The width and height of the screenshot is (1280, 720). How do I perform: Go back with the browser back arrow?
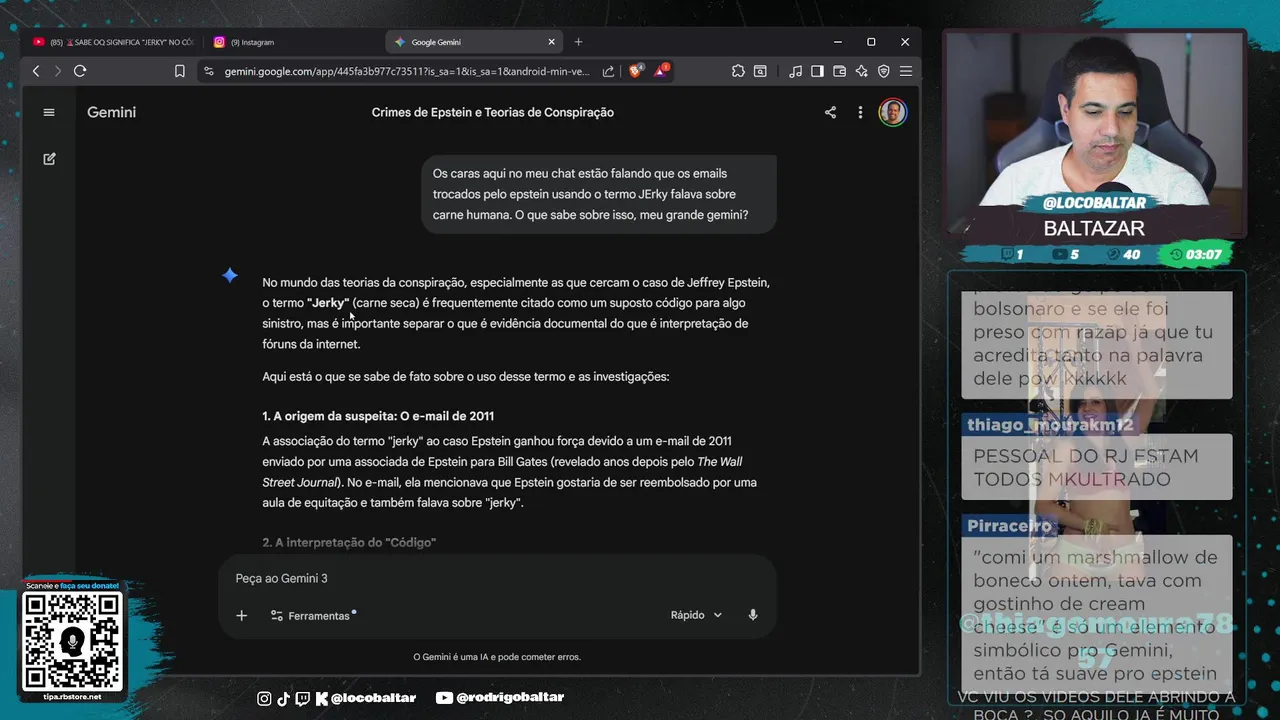[36, 71]
